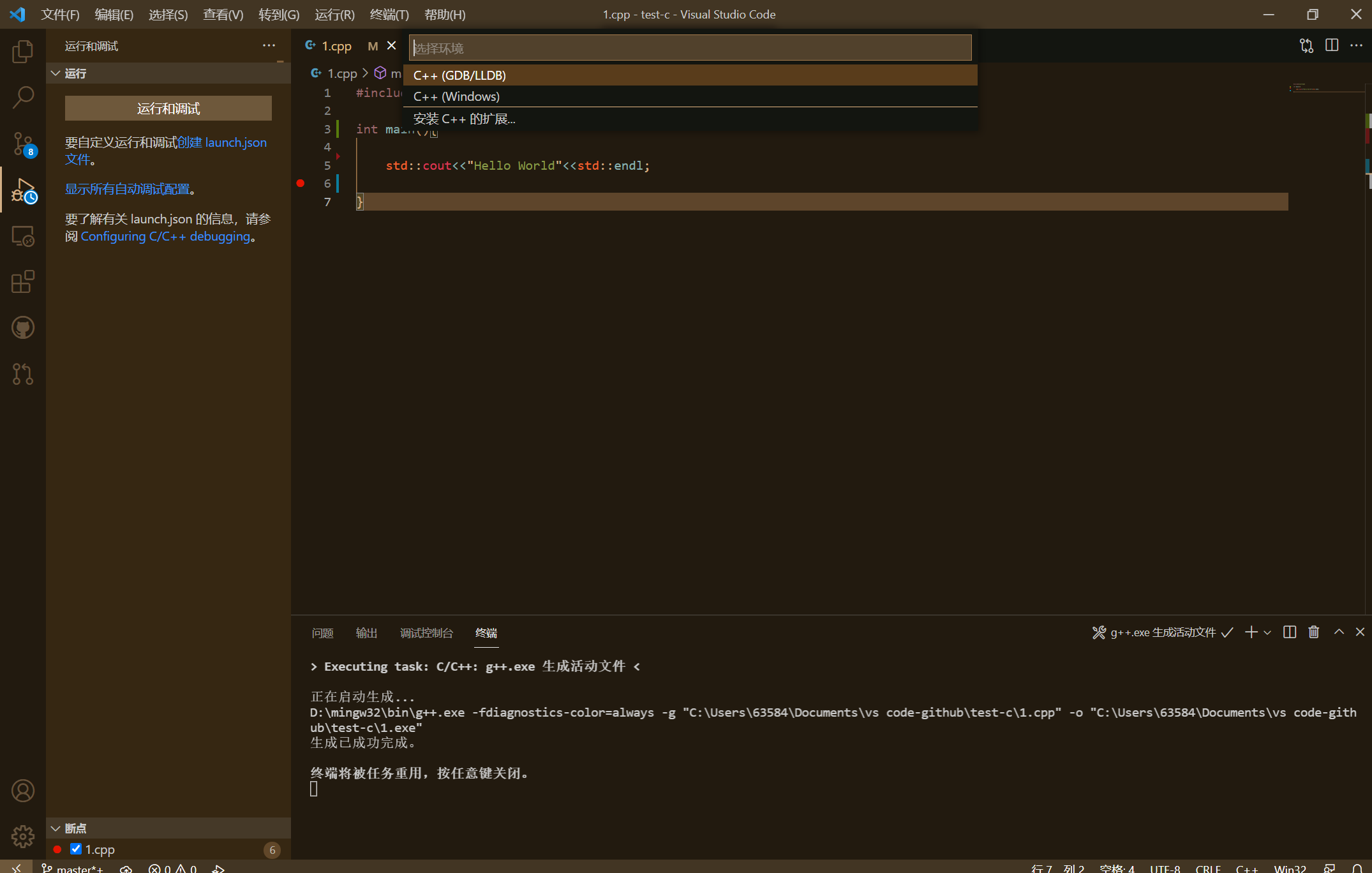The image size is (1372, 873).
Task: Open the Search view icon
Action: point(23,97)
